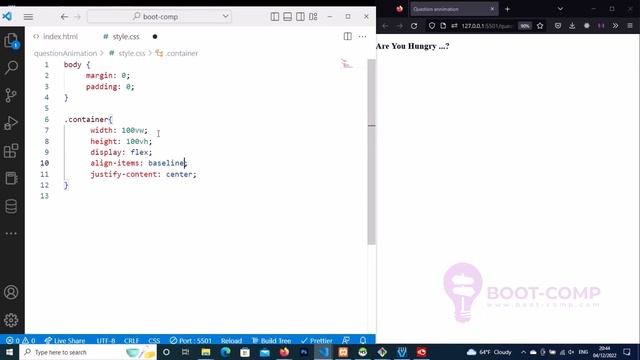Click the Firefox address bar URL
Screen dimensions: 640x360
[x=487, y=26]
